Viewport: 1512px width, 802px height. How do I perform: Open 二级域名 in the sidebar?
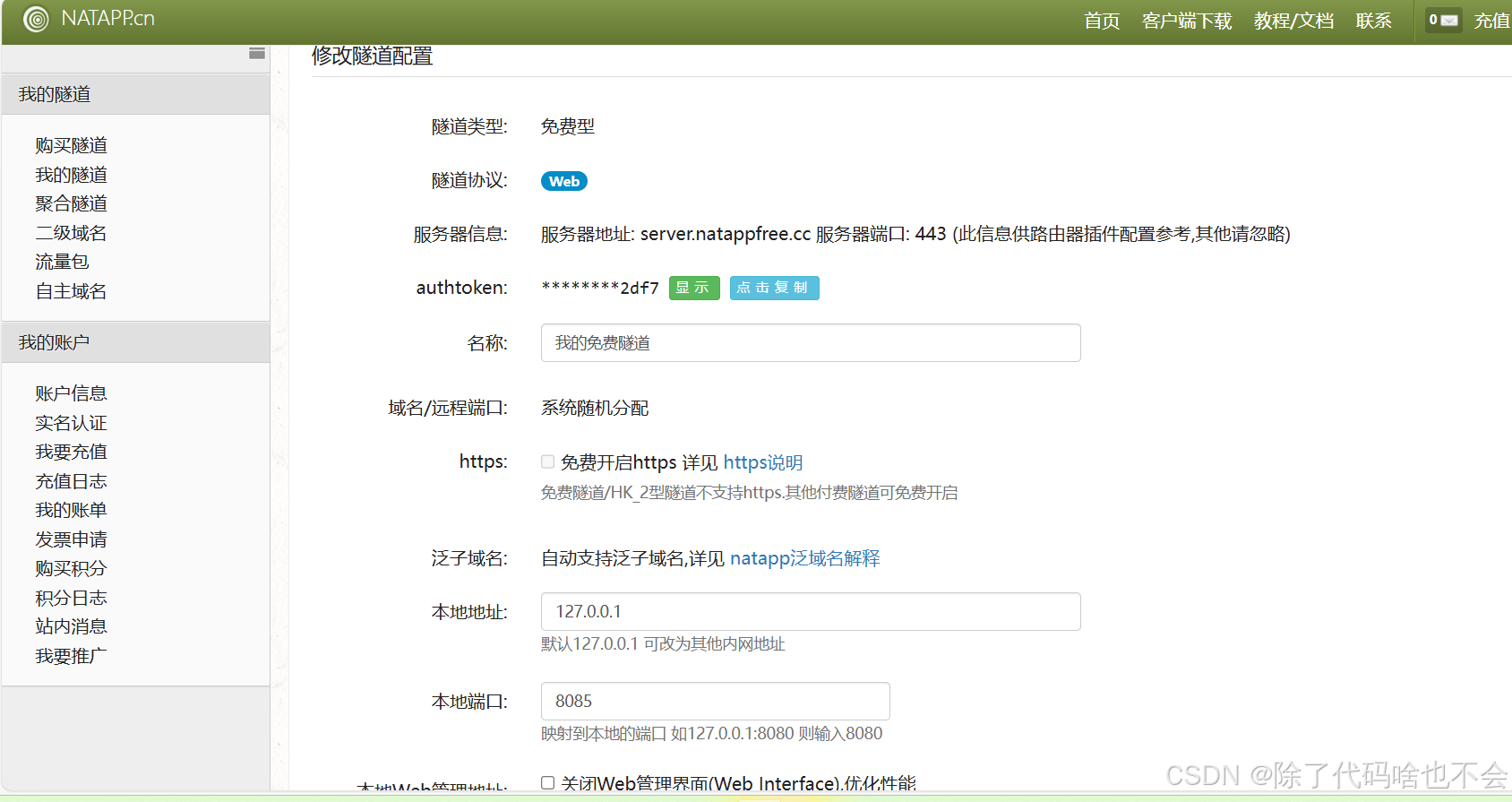pos(72,233)
